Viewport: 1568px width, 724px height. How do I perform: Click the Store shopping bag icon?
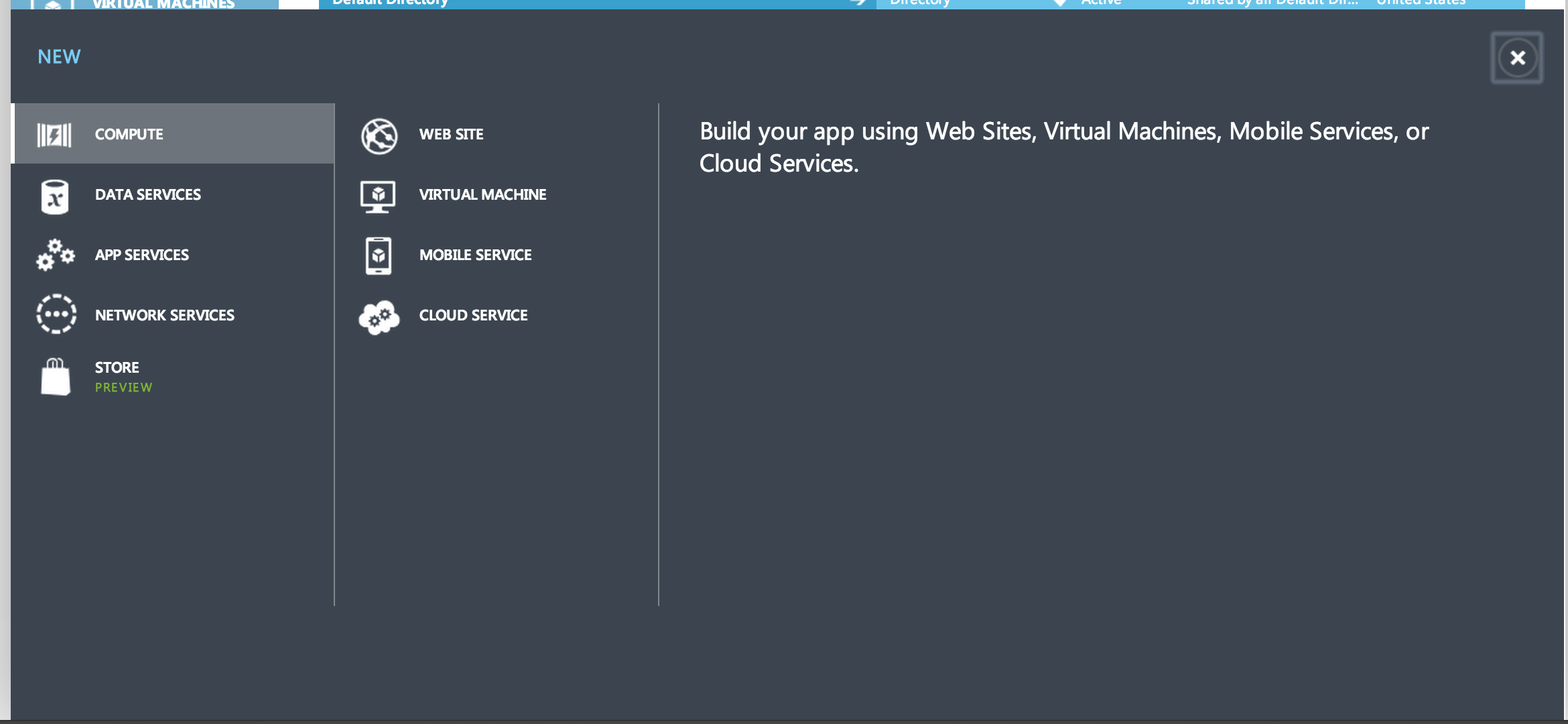point(56,377)
